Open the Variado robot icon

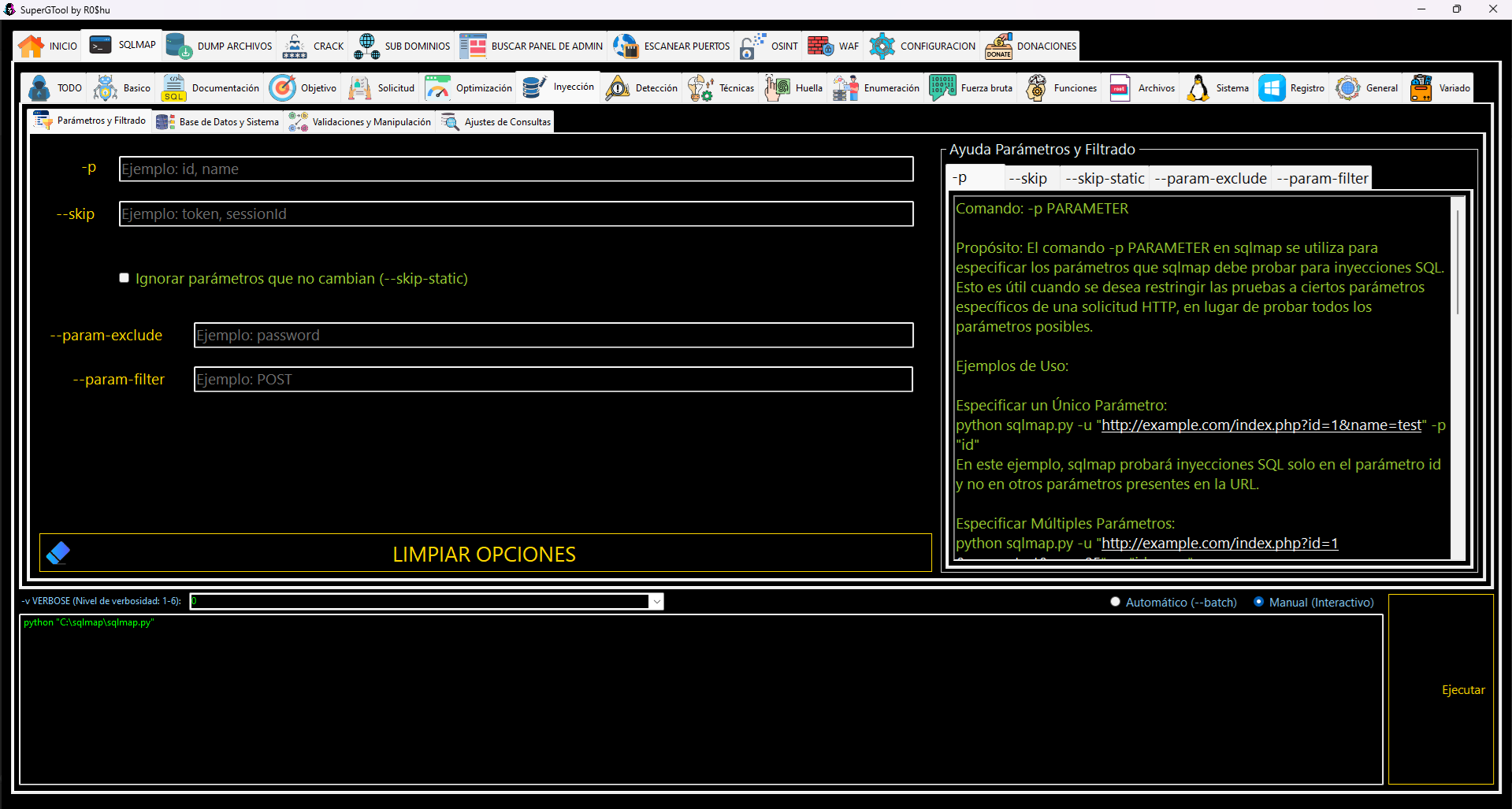tap(1421, 88)
